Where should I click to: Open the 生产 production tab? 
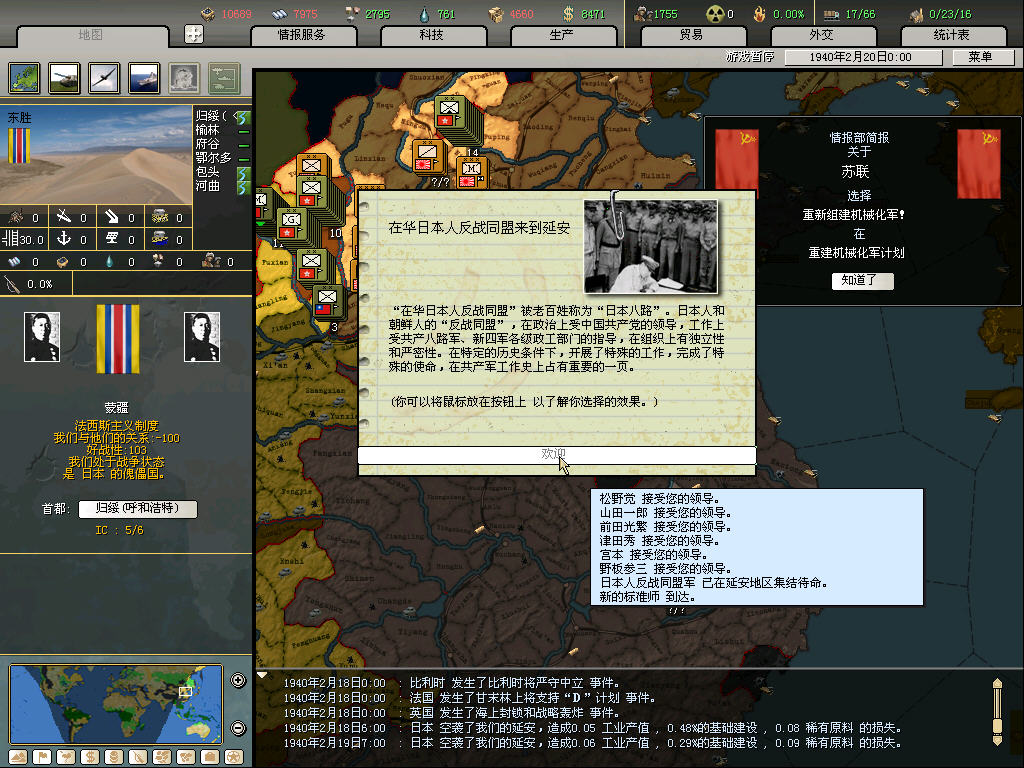pyautogui.click(x=562, y=35)
